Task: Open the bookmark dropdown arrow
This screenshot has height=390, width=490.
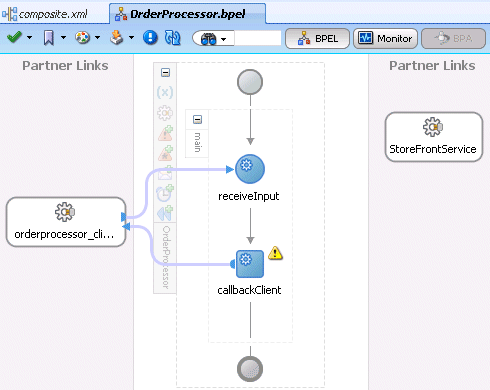Action: coord(63,37)
